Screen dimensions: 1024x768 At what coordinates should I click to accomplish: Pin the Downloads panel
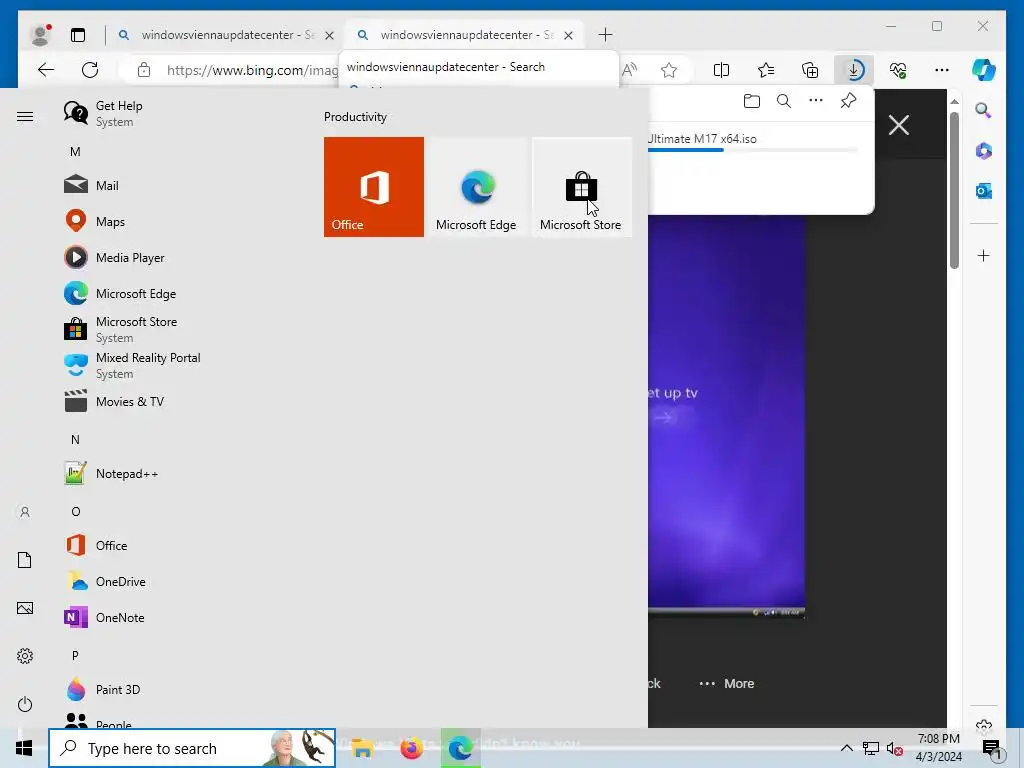[x=848, y=101]
